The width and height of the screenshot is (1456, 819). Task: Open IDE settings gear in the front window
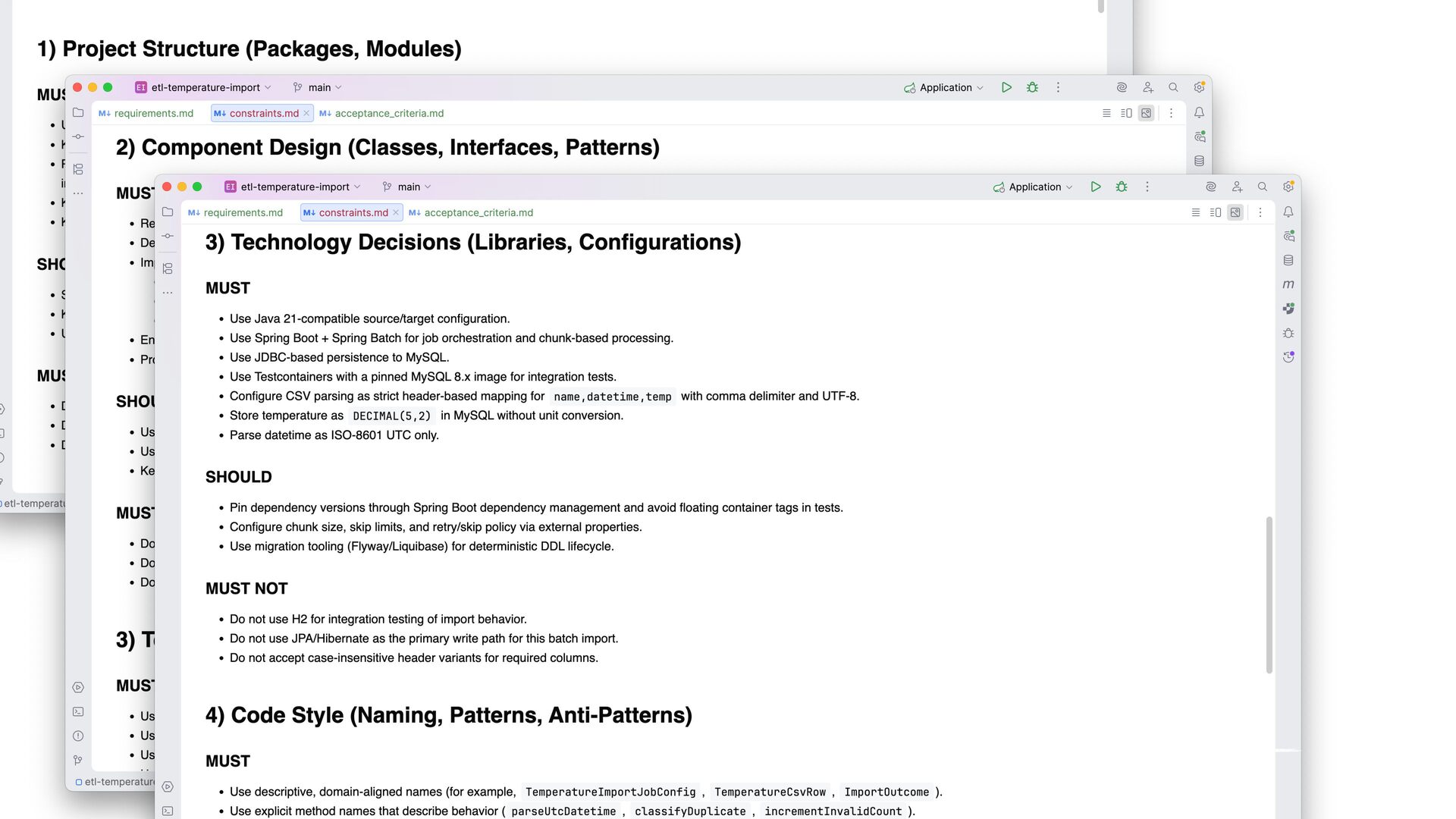coord(1288,187)
